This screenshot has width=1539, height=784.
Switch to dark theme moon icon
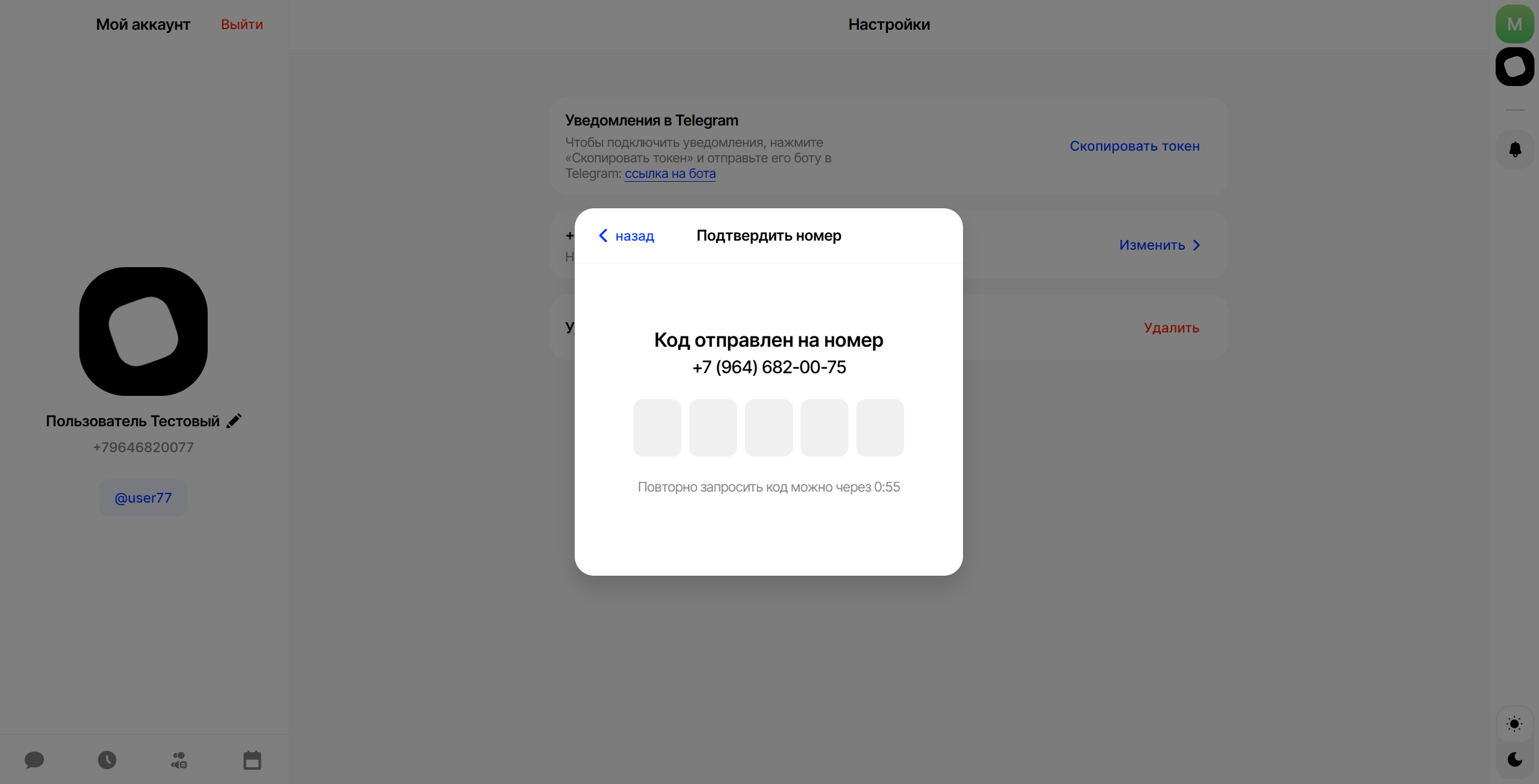(x=1514, y=759)
